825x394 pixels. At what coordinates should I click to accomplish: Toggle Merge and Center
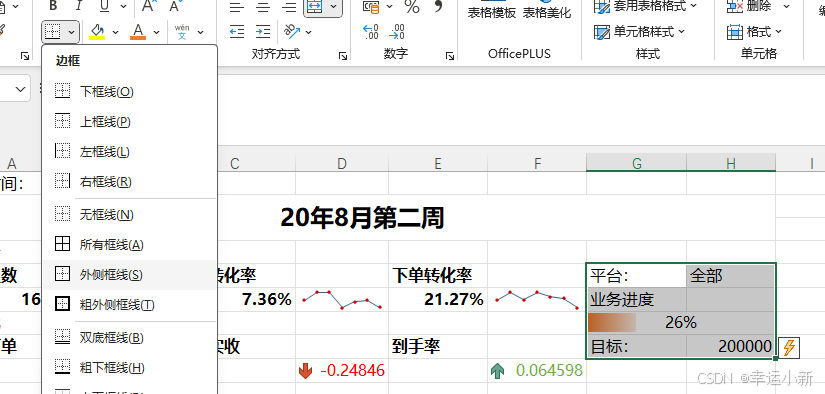coord(315,6)
